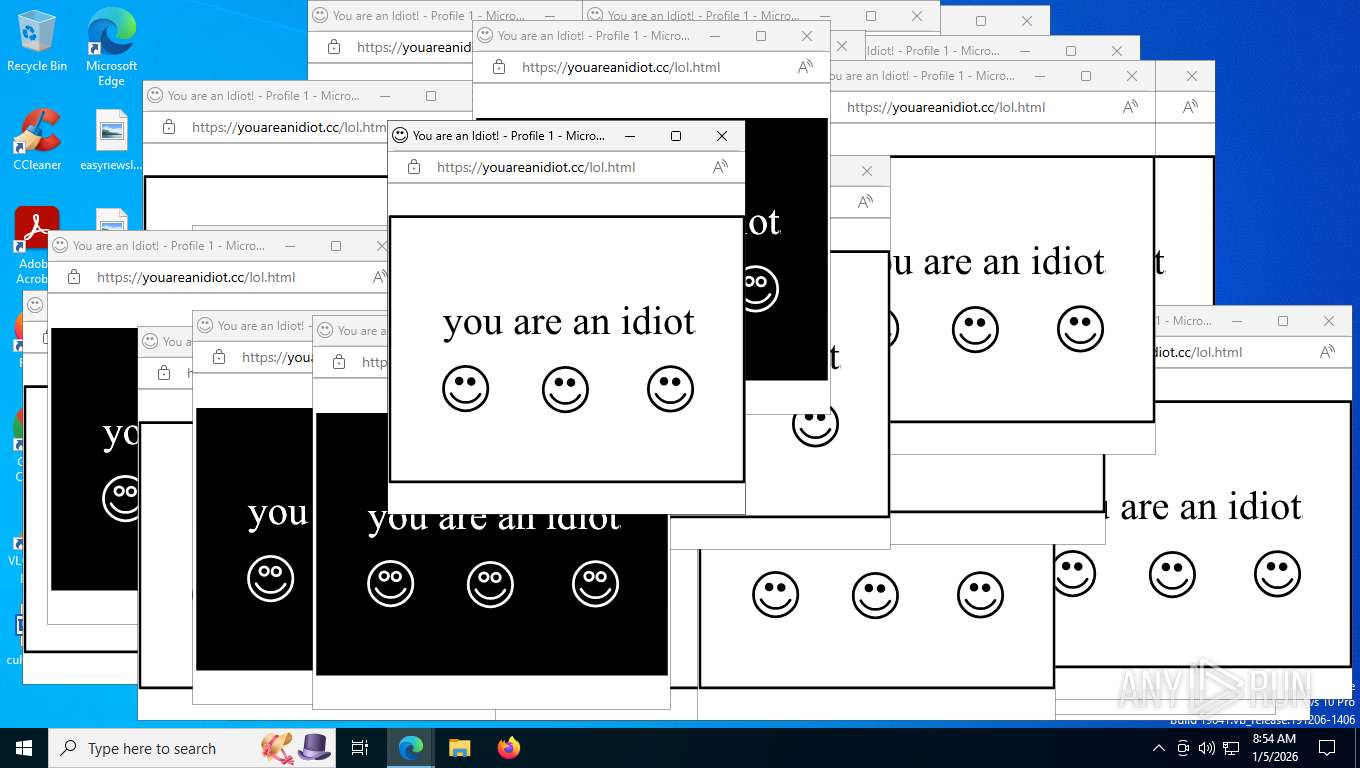Open the Recycle Bin desktop icon

click(37, 41)
